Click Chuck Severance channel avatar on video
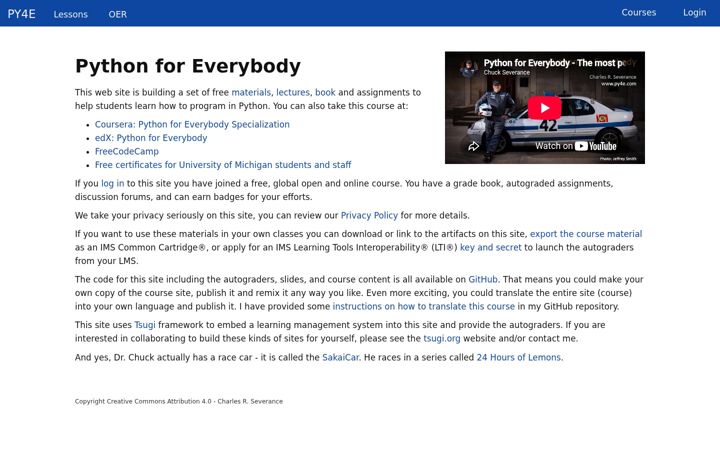 469,68
